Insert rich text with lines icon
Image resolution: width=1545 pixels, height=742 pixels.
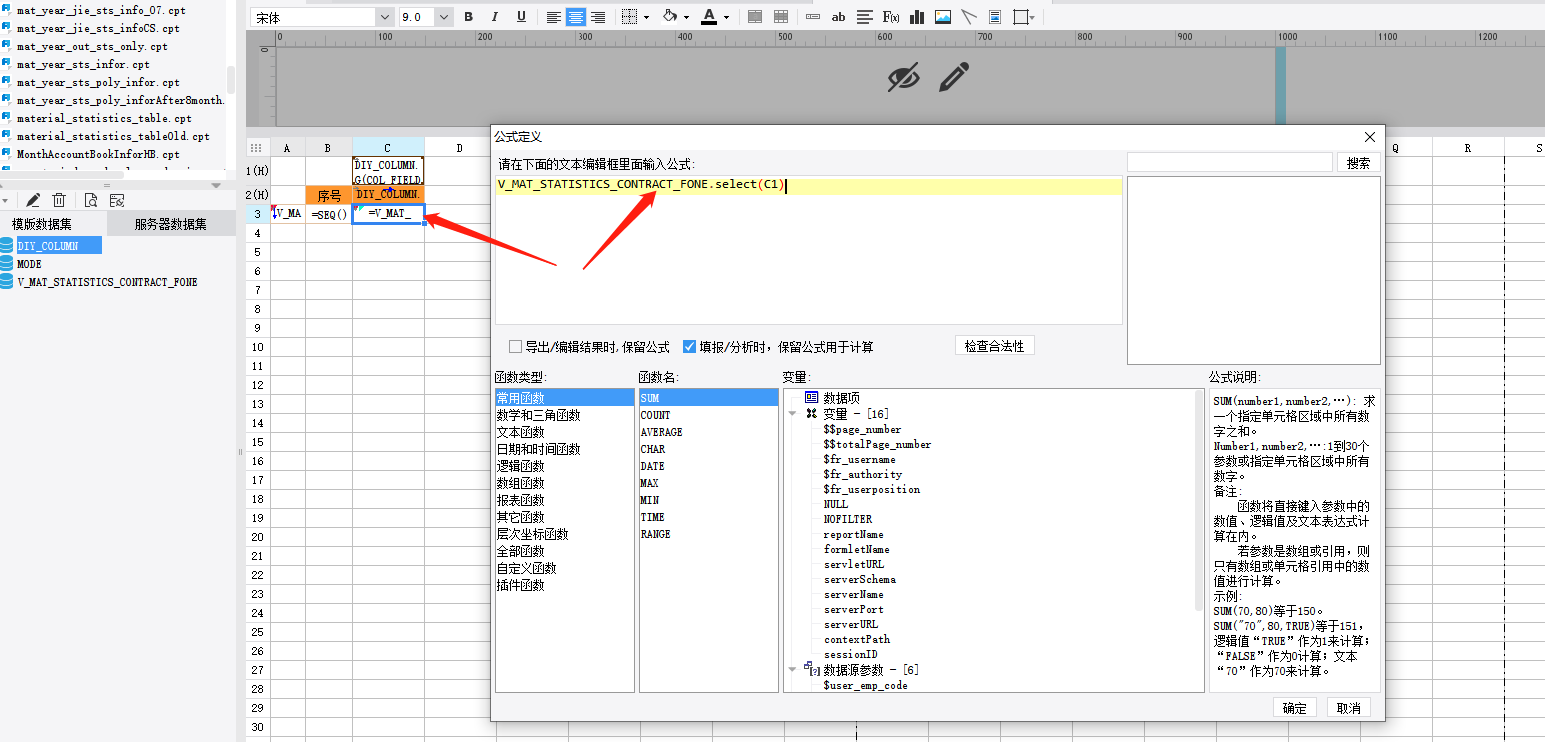(x=865, y=17)
